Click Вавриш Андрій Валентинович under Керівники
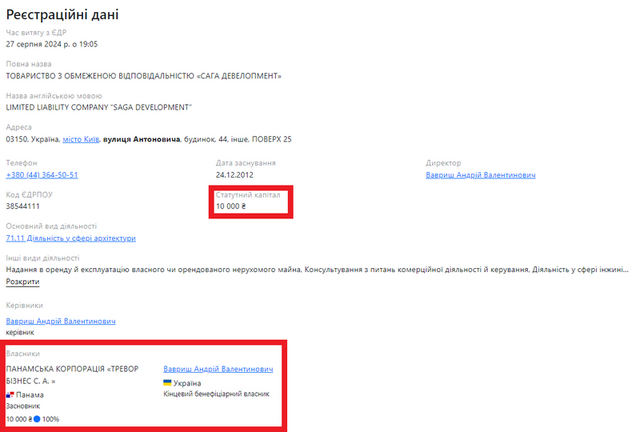This screenshot has width=640, height=432. (x=61, y=321)
